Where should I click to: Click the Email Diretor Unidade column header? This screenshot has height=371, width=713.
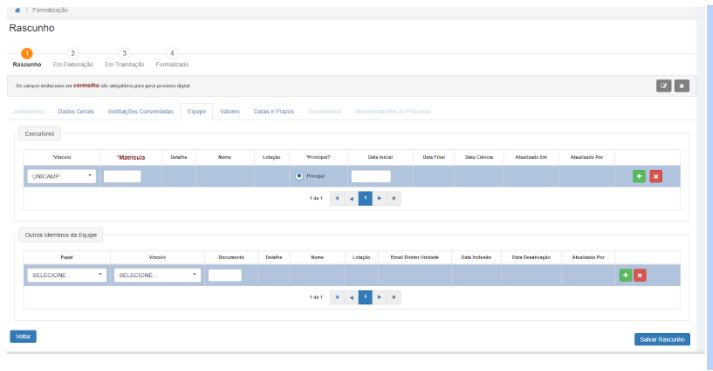pyautogui.click(x=415, y=257)
